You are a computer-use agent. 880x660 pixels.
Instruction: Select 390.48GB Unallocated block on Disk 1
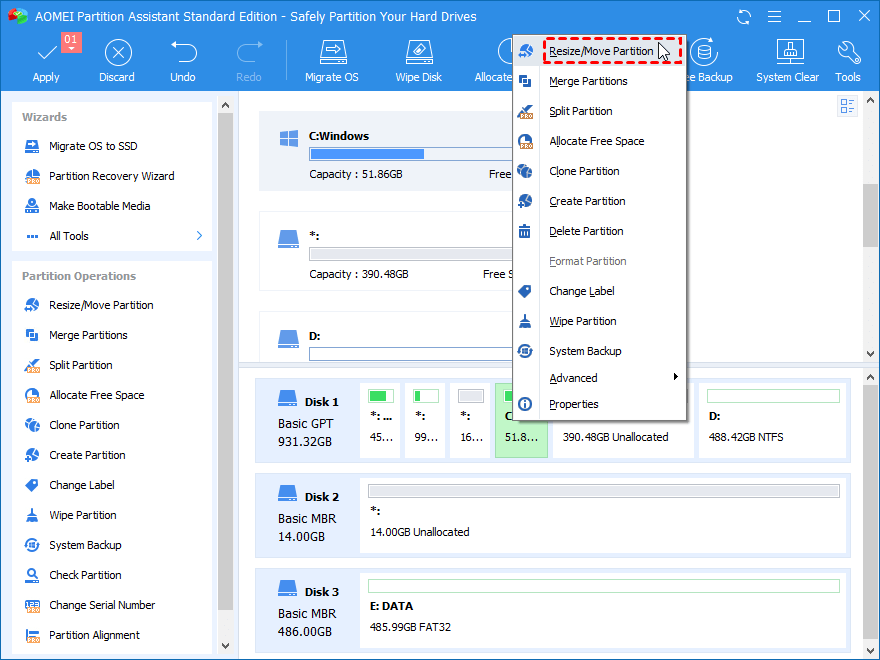pos(622,438)
